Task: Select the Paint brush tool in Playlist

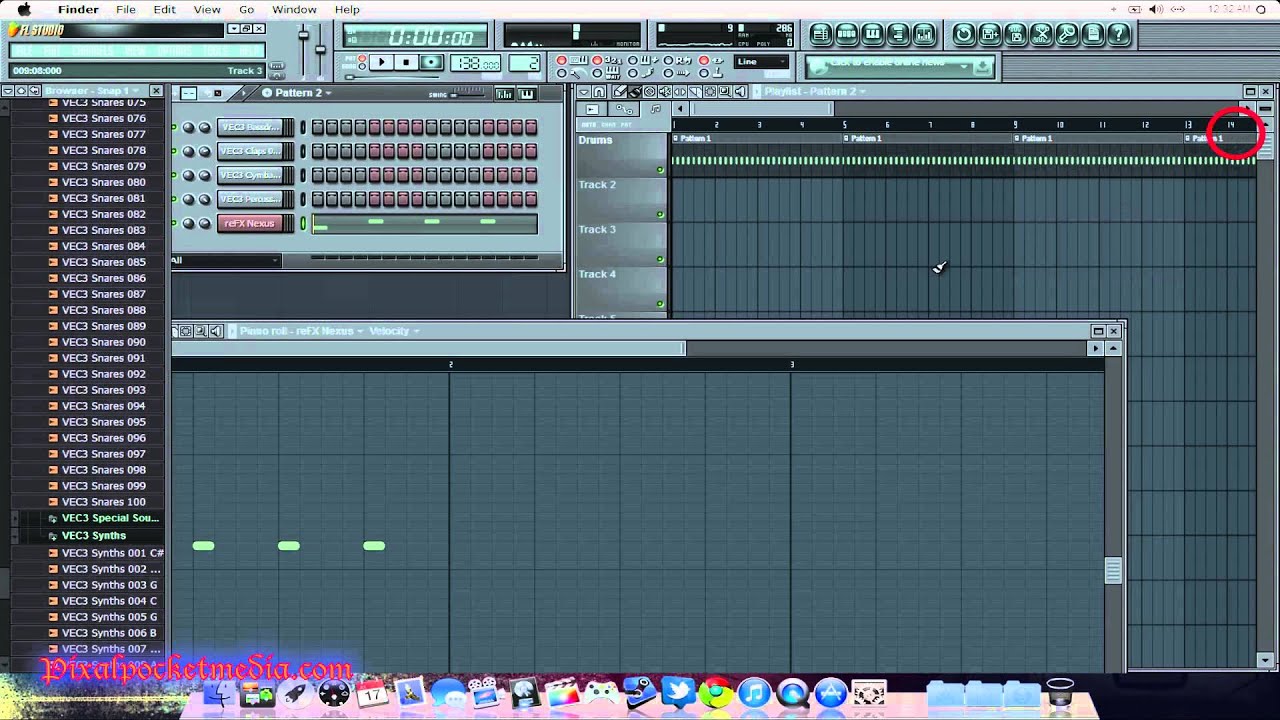Action: 635,91
